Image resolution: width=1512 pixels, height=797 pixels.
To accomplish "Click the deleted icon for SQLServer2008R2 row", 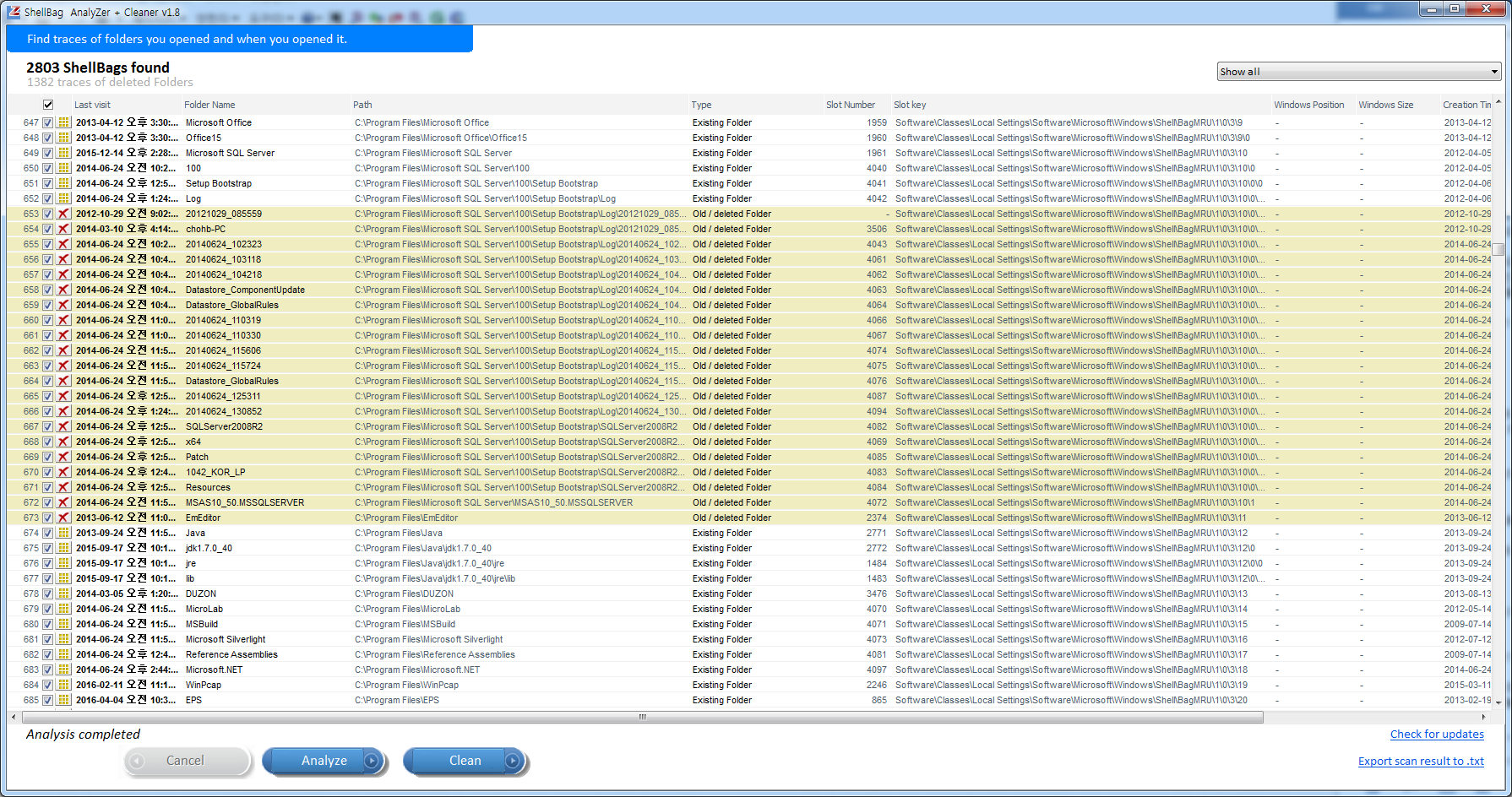I will coord(64,426).
